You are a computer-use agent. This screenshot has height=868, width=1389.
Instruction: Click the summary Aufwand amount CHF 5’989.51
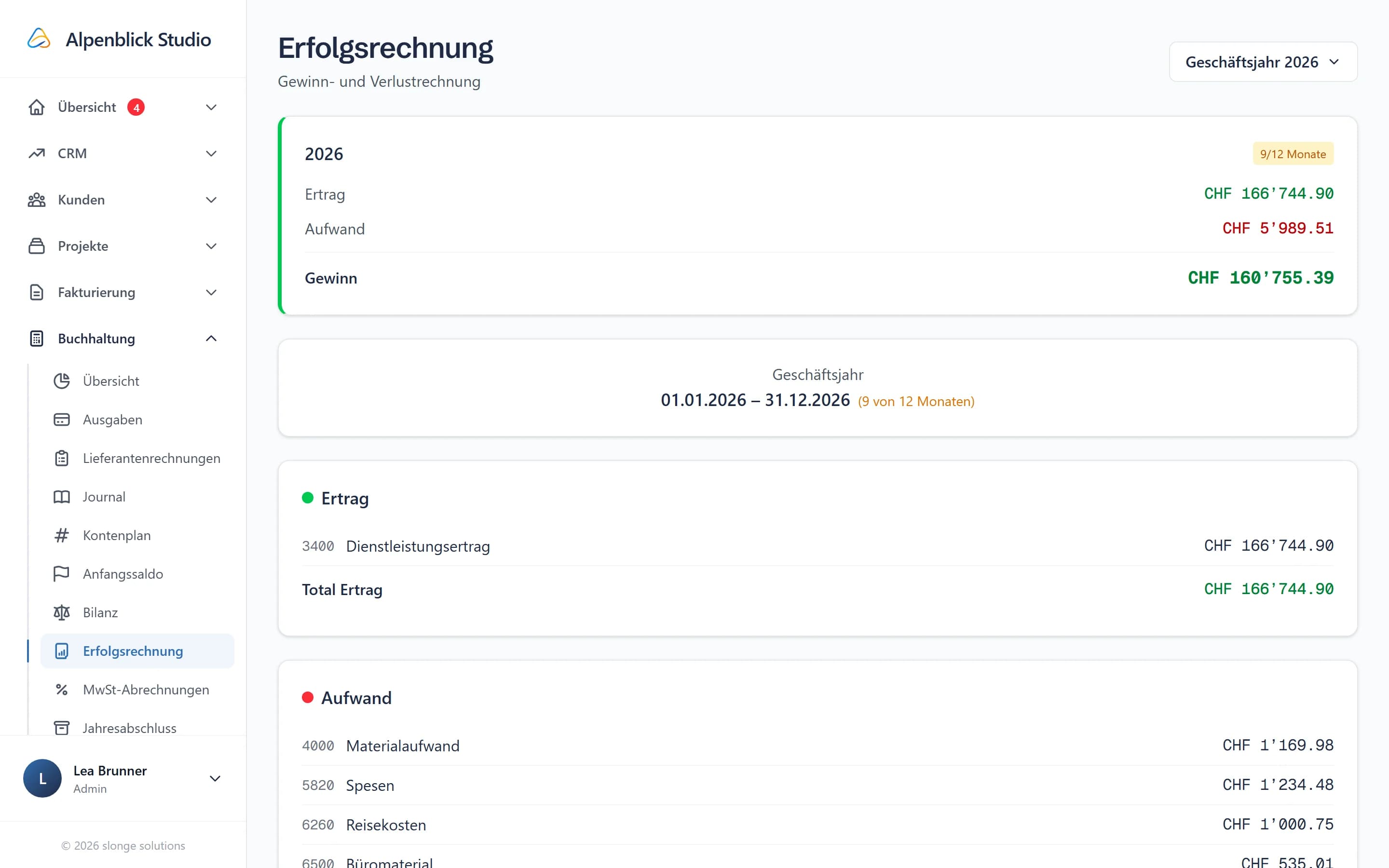coord(1278,229)
